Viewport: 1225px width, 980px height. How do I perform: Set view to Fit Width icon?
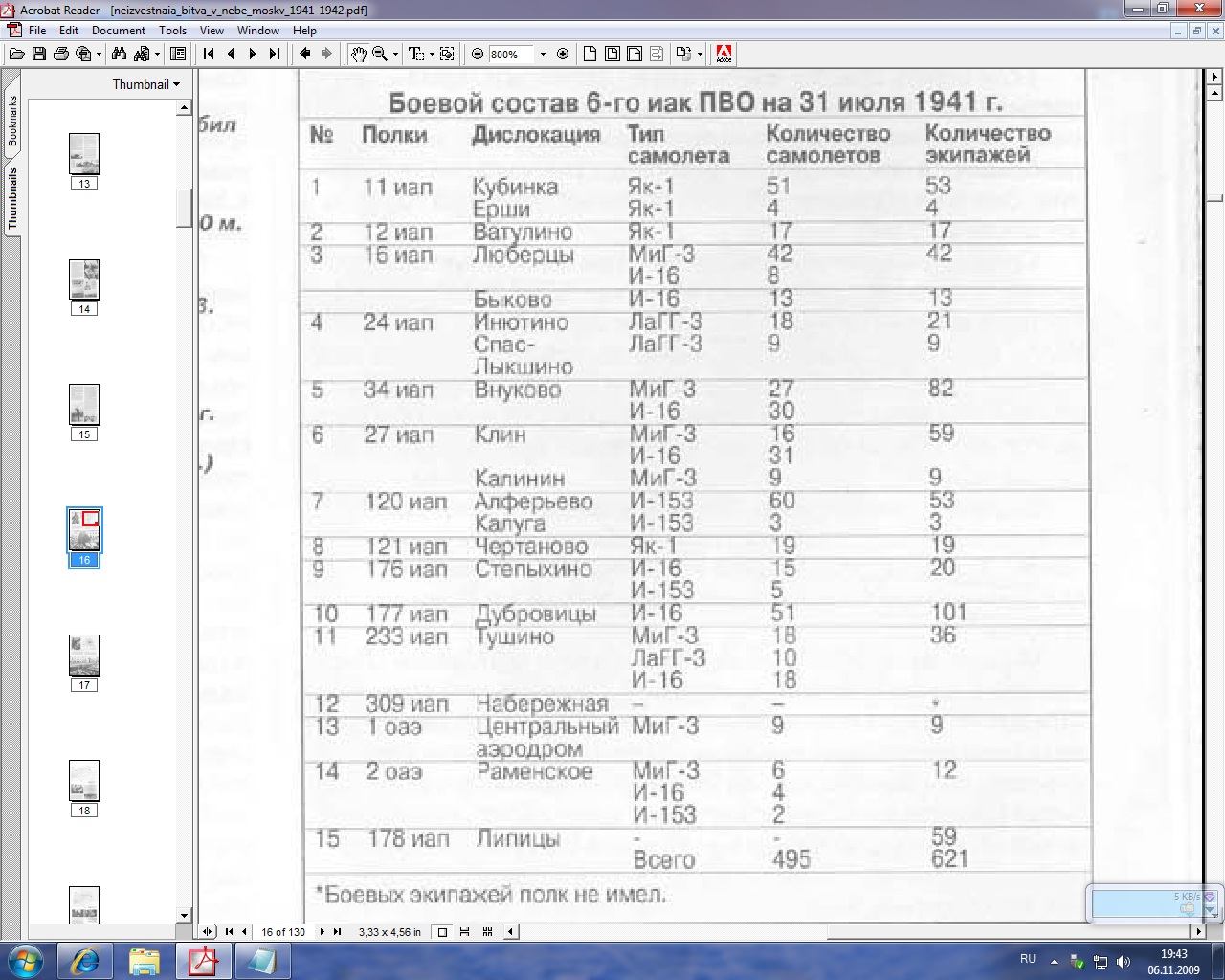click(x=635, y=55)
